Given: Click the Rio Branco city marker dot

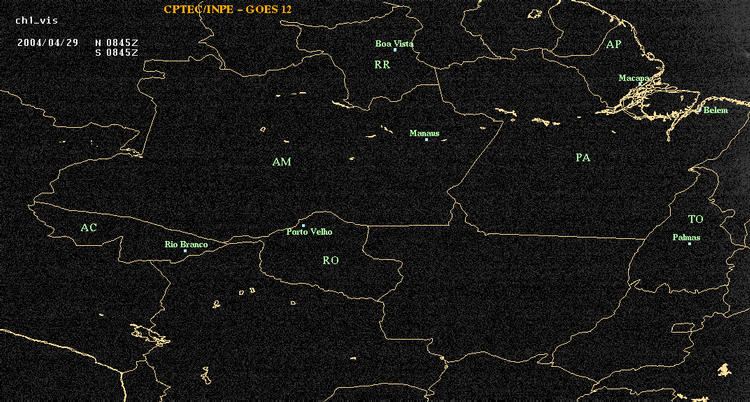Looking at the screenshot, I should pos(185,251).
